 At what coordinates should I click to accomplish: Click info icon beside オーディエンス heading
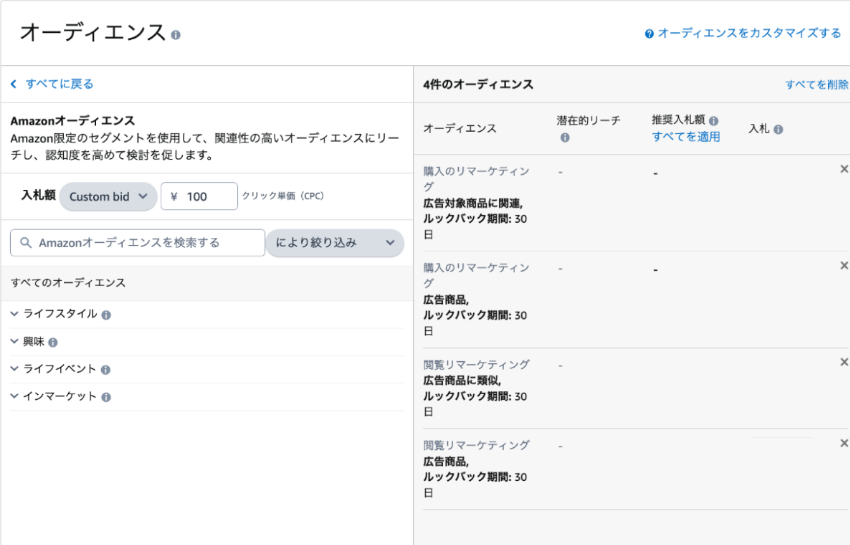(176, 35)
